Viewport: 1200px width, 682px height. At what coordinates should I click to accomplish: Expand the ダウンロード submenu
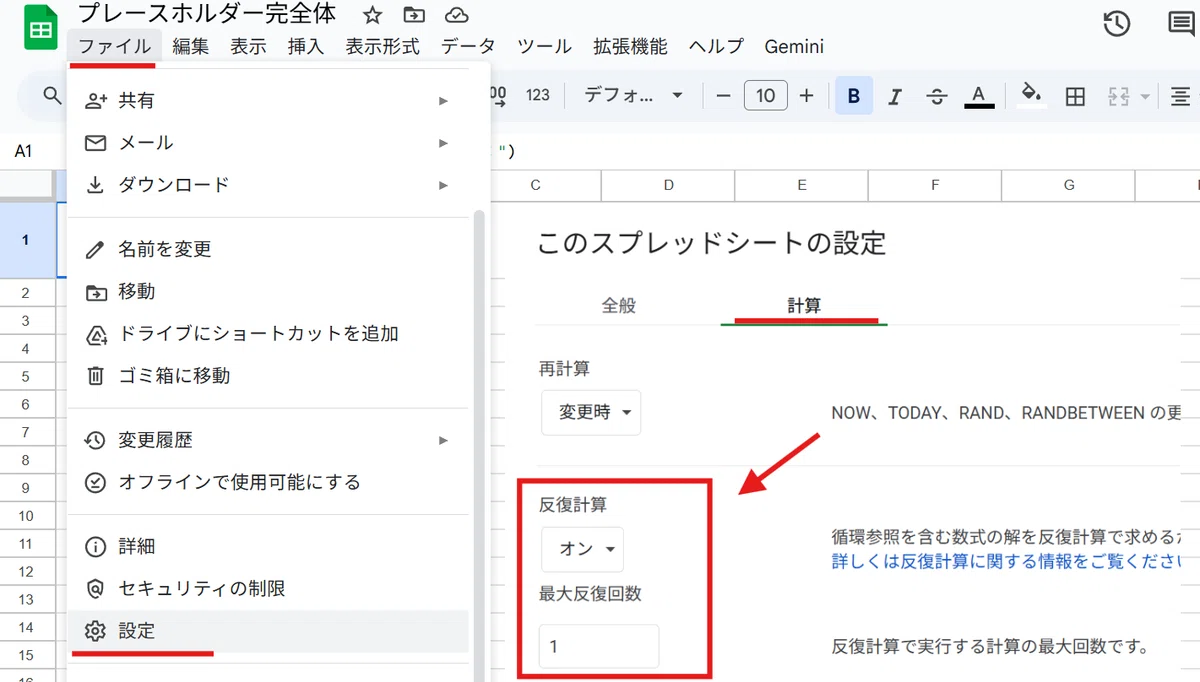click(268, 185)
